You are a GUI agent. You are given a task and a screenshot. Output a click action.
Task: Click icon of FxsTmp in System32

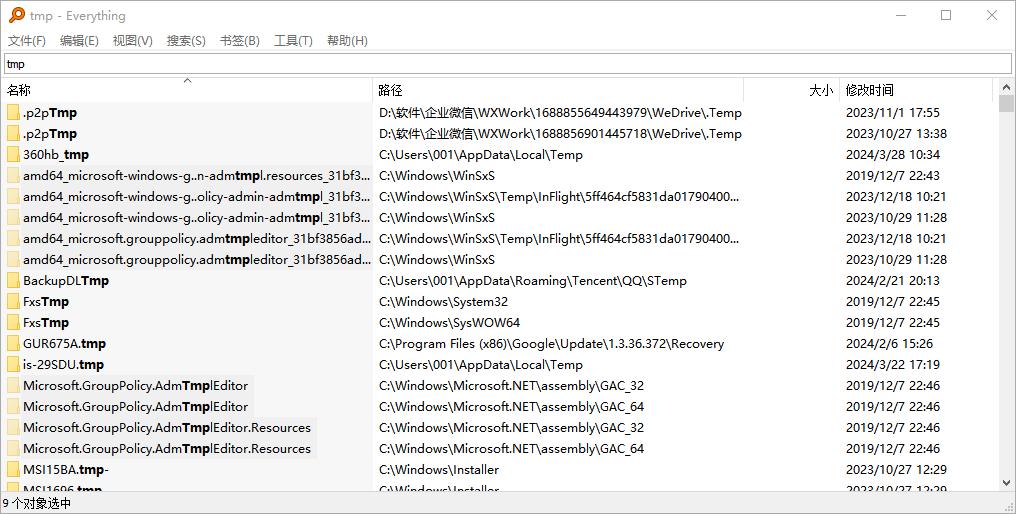coord(13,302)
